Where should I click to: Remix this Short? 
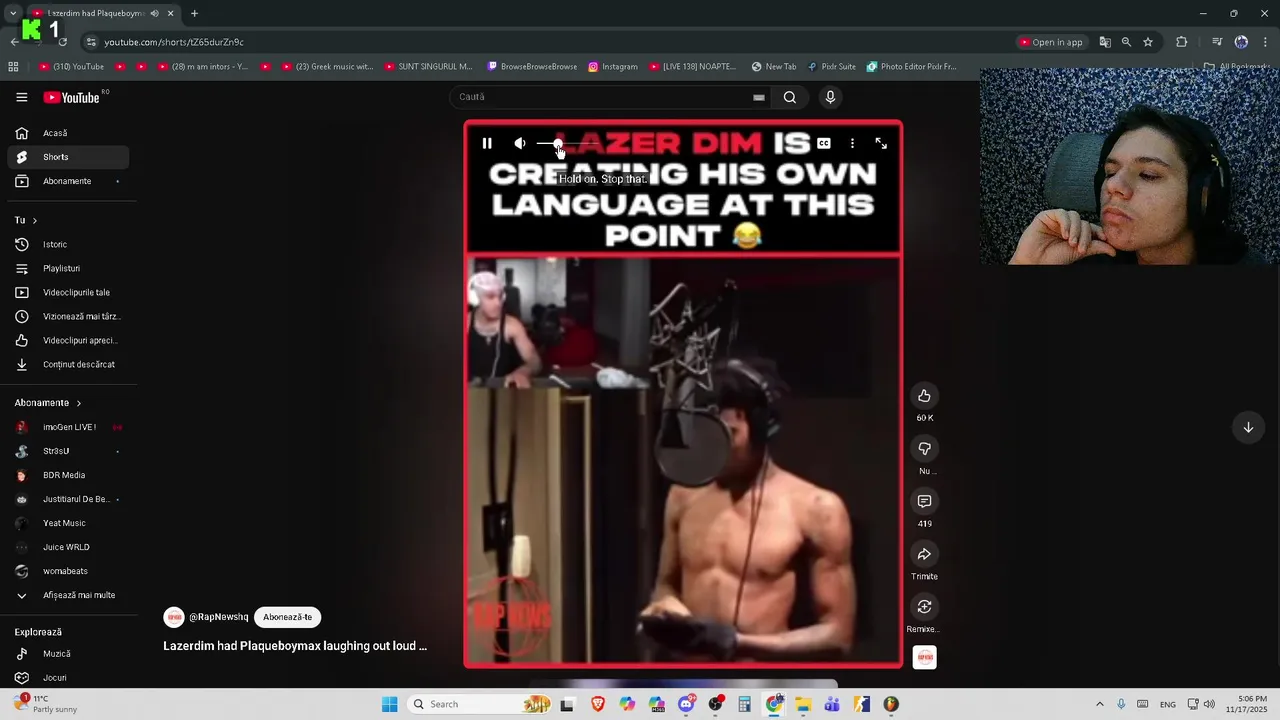coord(924,607)
